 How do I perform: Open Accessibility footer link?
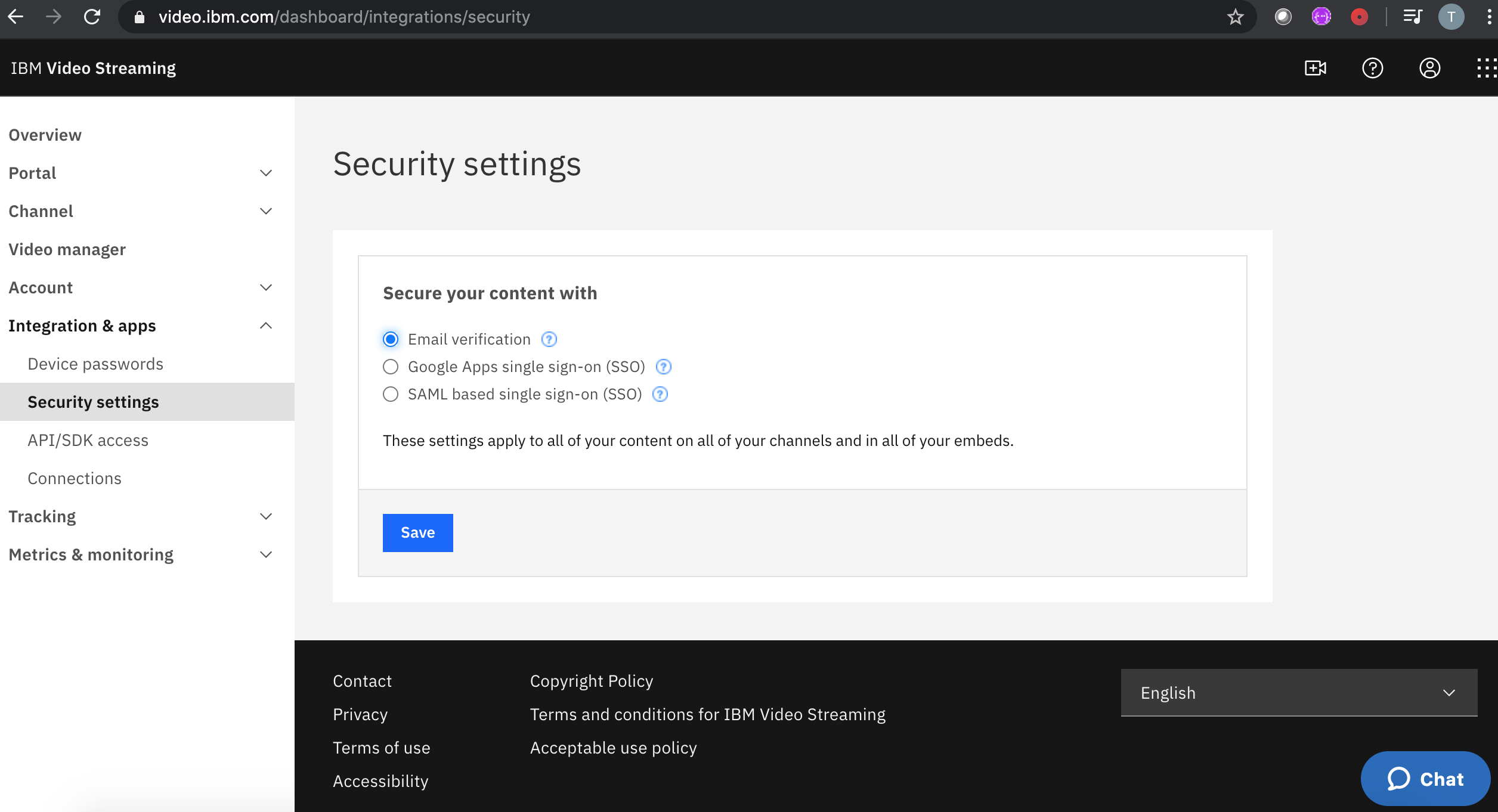[x=380, y=781]
